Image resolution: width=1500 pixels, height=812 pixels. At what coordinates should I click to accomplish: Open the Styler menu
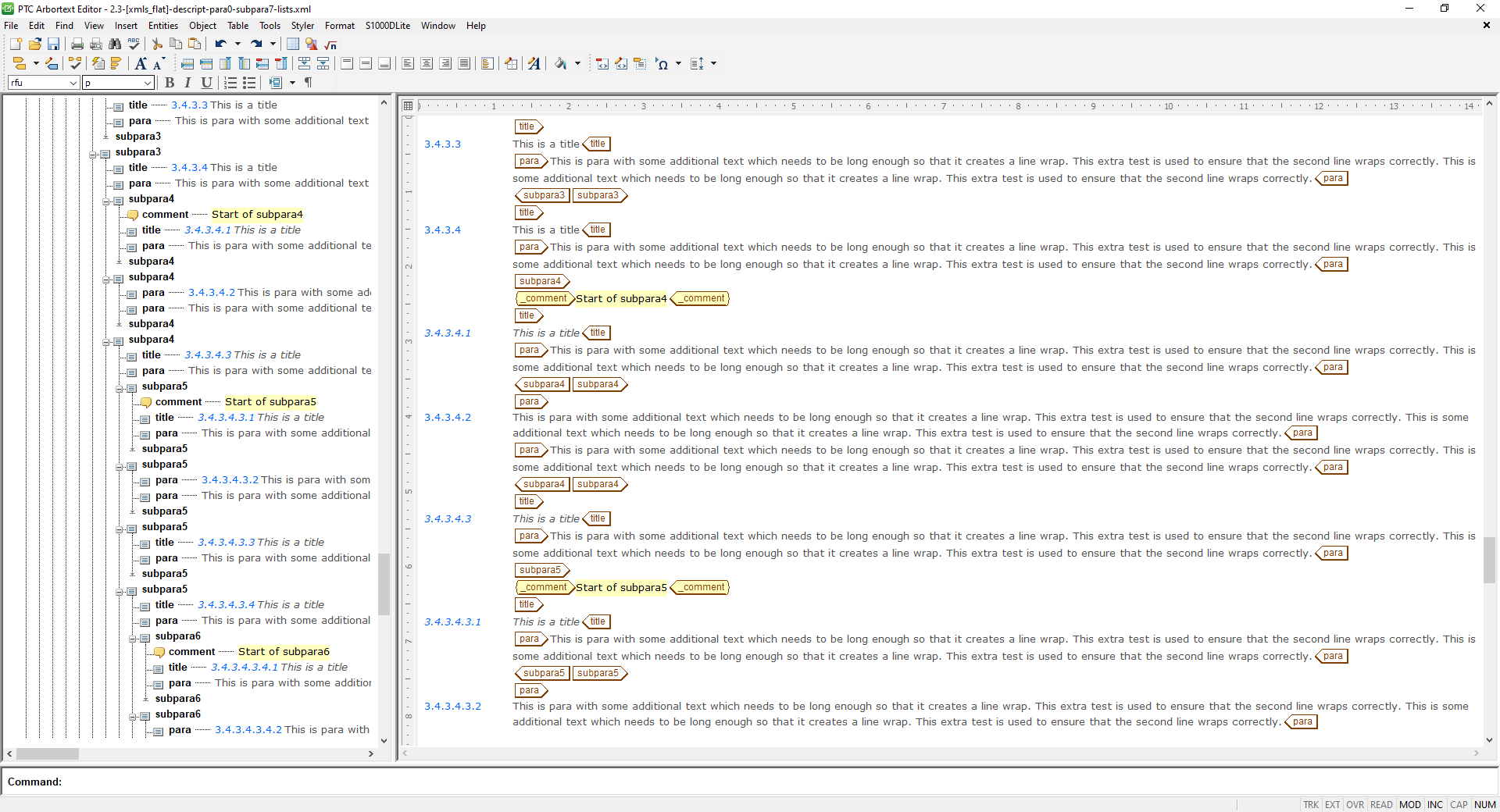[302, 25]
